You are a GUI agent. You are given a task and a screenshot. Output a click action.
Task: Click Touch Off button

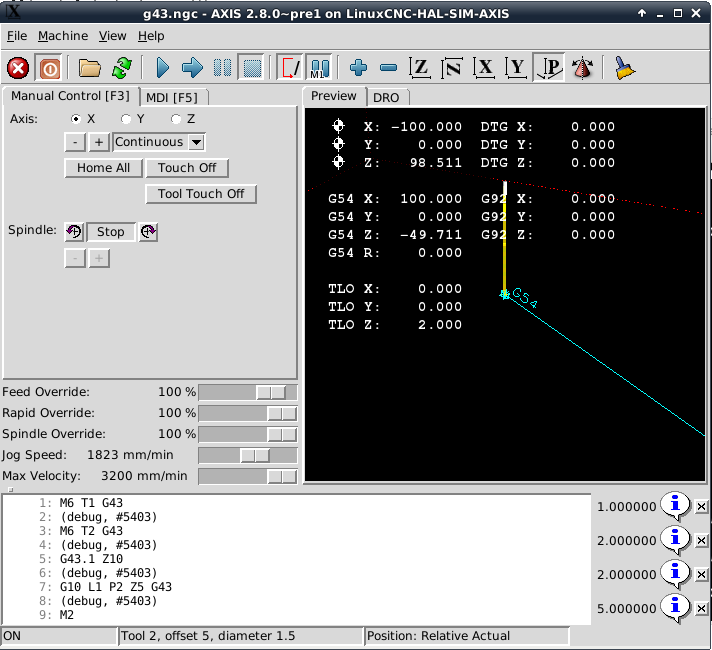(x=187, y=168)
